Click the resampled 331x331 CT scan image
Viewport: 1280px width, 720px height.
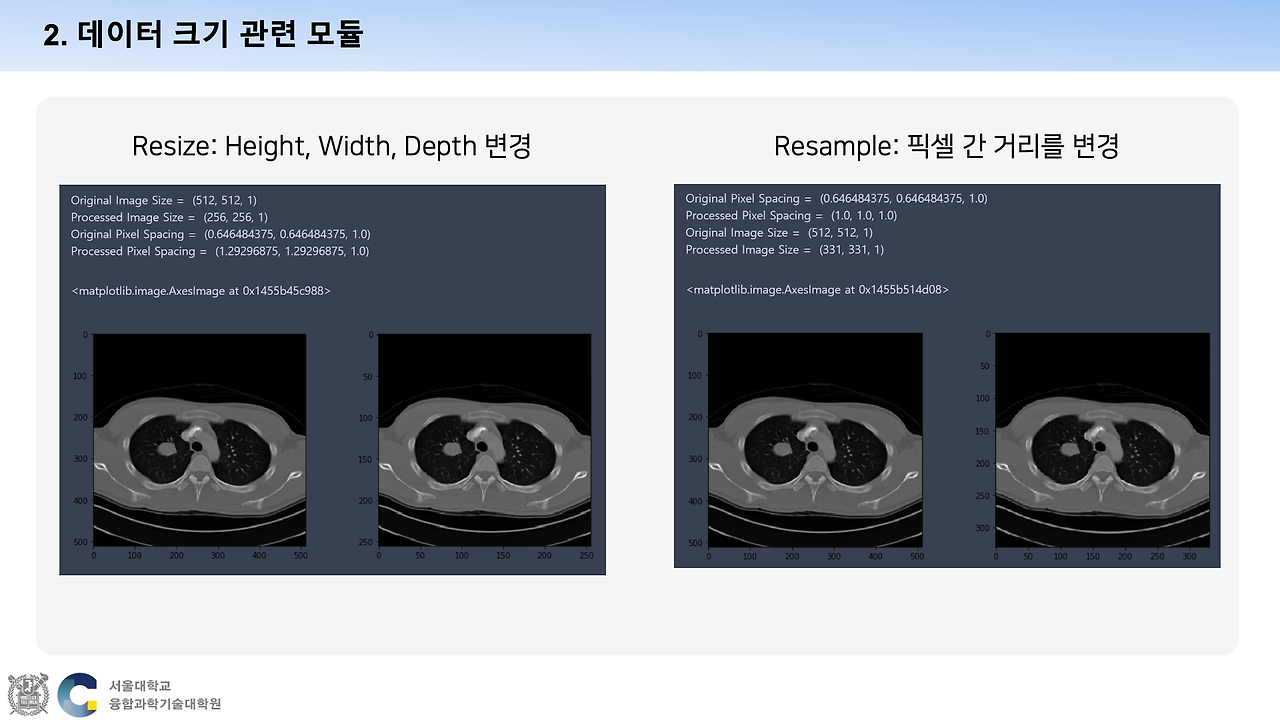pos(1101,440)
